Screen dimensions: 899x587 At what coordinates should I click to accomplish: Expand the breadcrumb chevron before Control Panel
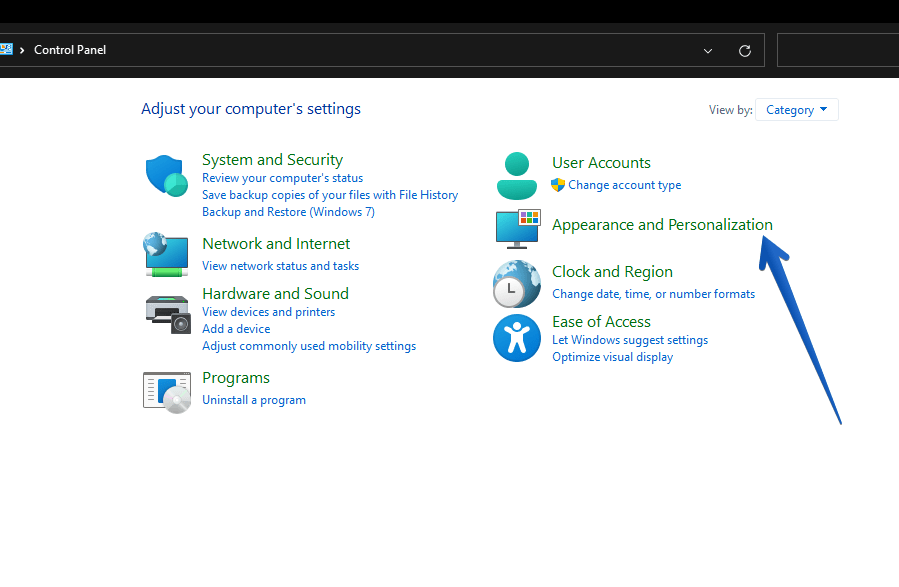pyautogui.click(x=22, y=50)
